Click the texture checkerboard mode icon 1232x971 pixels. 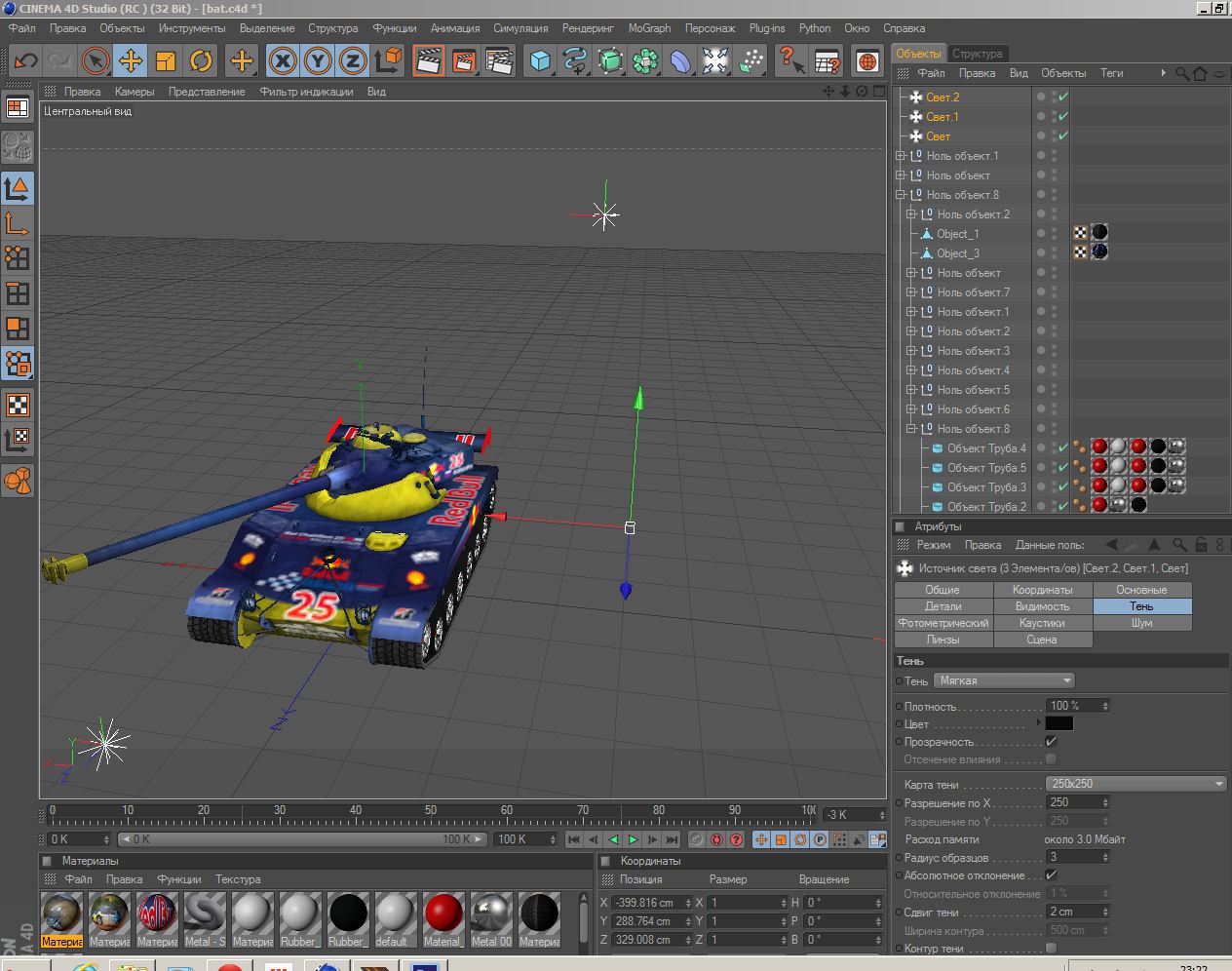pyautogui.click(x=18, y=405)
